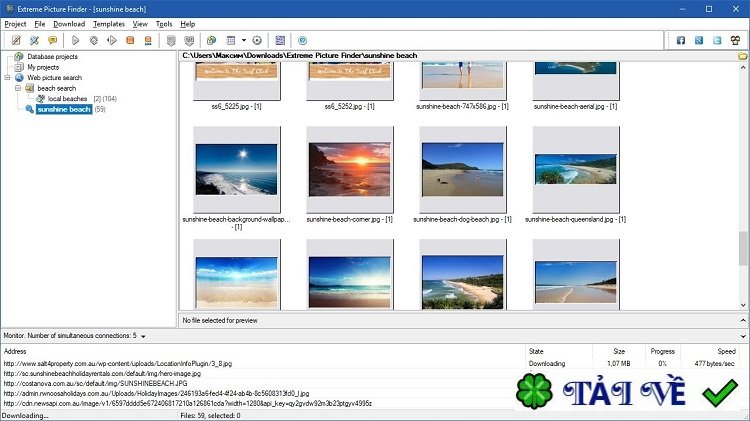Click the blue help icon in toolbar
The image size is (750, 421).
[301, 41]
